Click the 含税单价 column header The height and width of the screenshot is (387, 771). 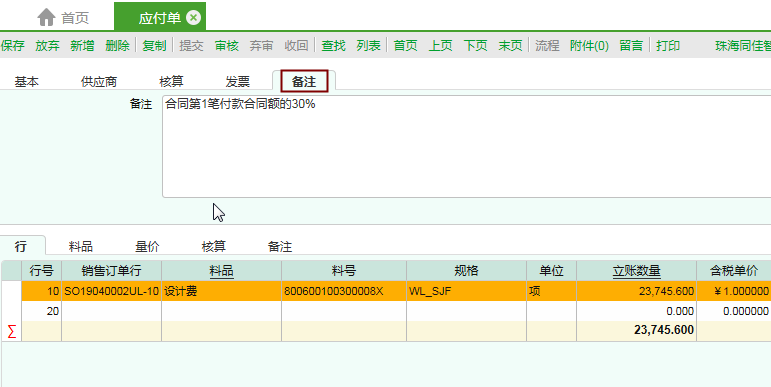[734, 271]
